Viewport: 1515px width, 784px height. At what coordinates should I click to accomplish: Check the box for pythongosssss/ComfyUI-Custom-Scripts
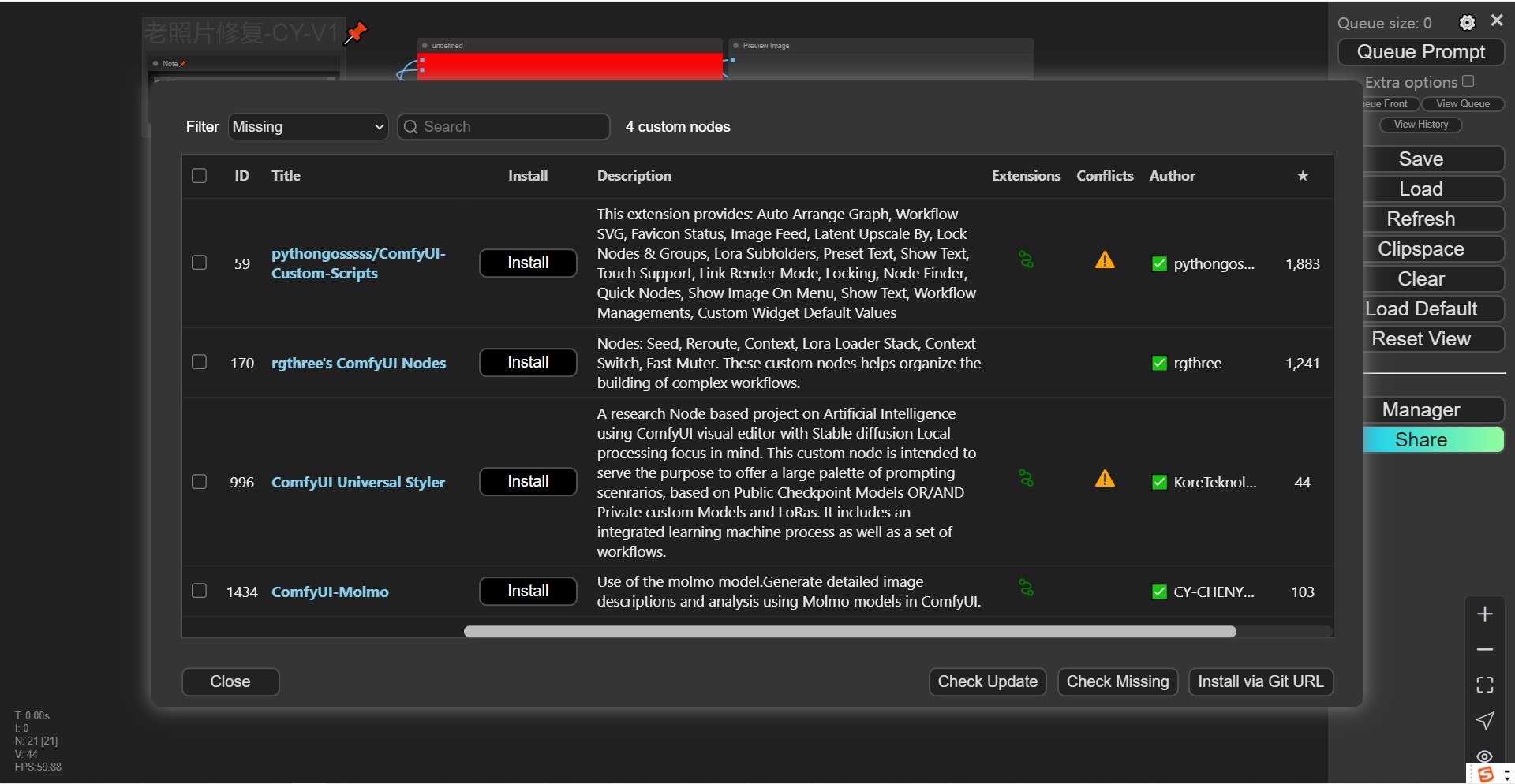tap(199, 263)
